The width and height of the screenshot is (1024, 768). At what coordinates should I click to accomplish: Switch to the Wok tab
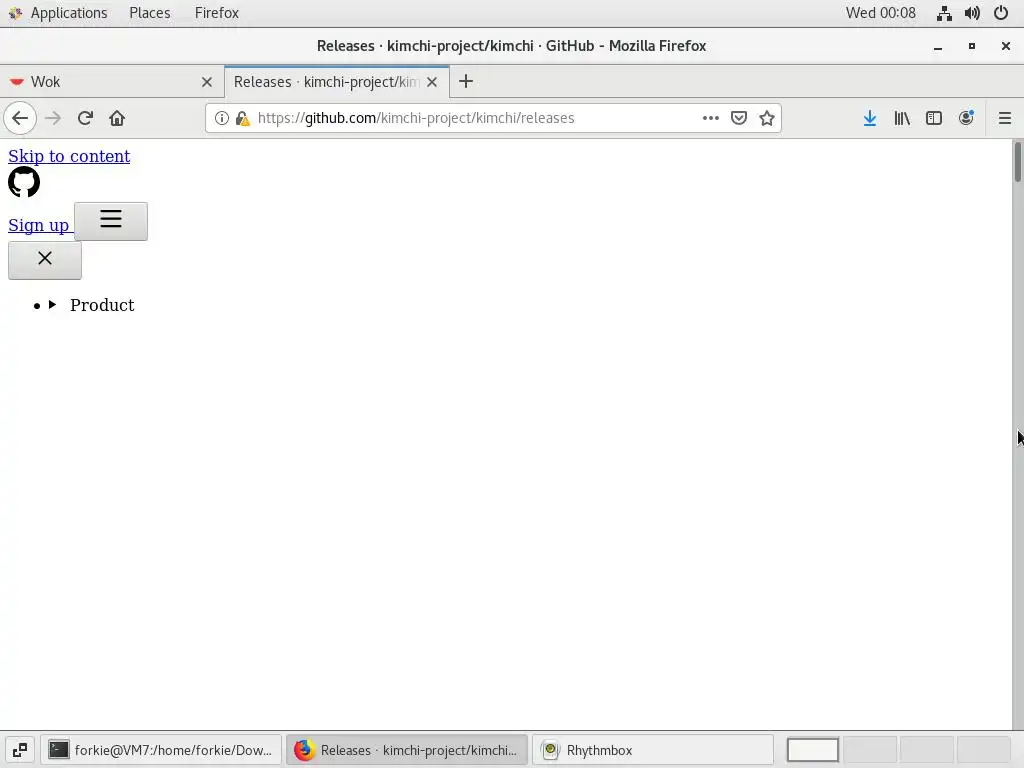tap(112, 82)
